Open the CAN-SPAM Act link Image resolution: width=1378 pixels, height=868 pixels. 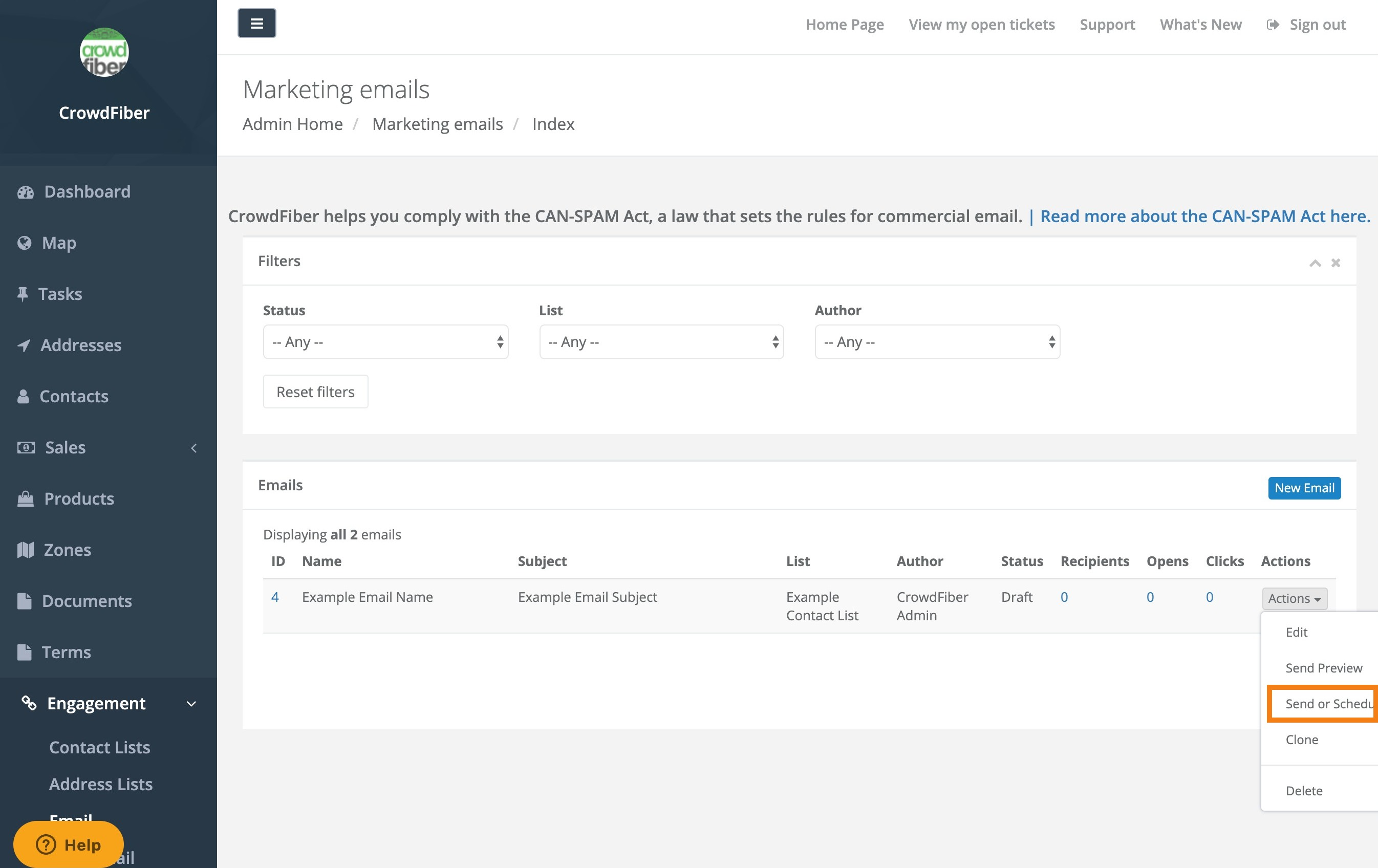(x=1204, y=215)
